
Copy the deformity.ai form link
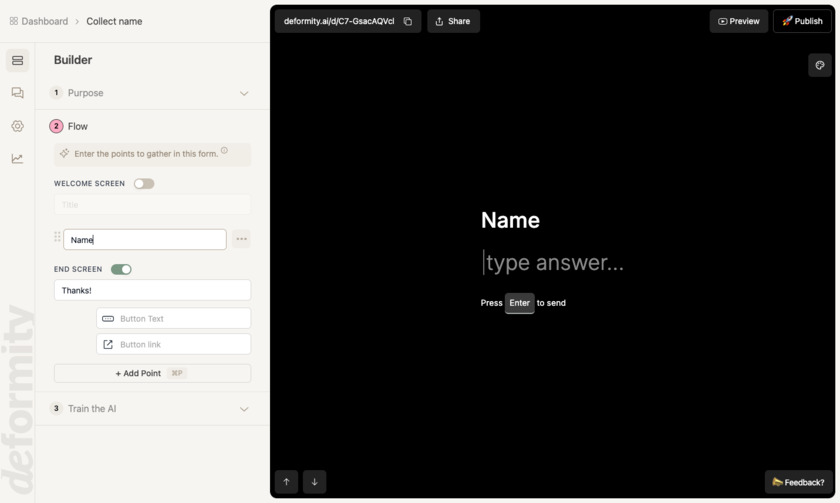pos(408,21)
